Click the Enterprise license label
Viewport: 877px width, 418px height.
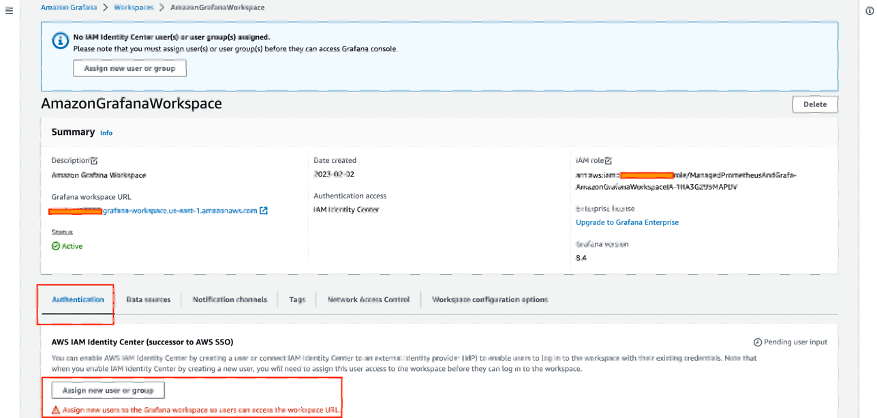coord(605,209)
